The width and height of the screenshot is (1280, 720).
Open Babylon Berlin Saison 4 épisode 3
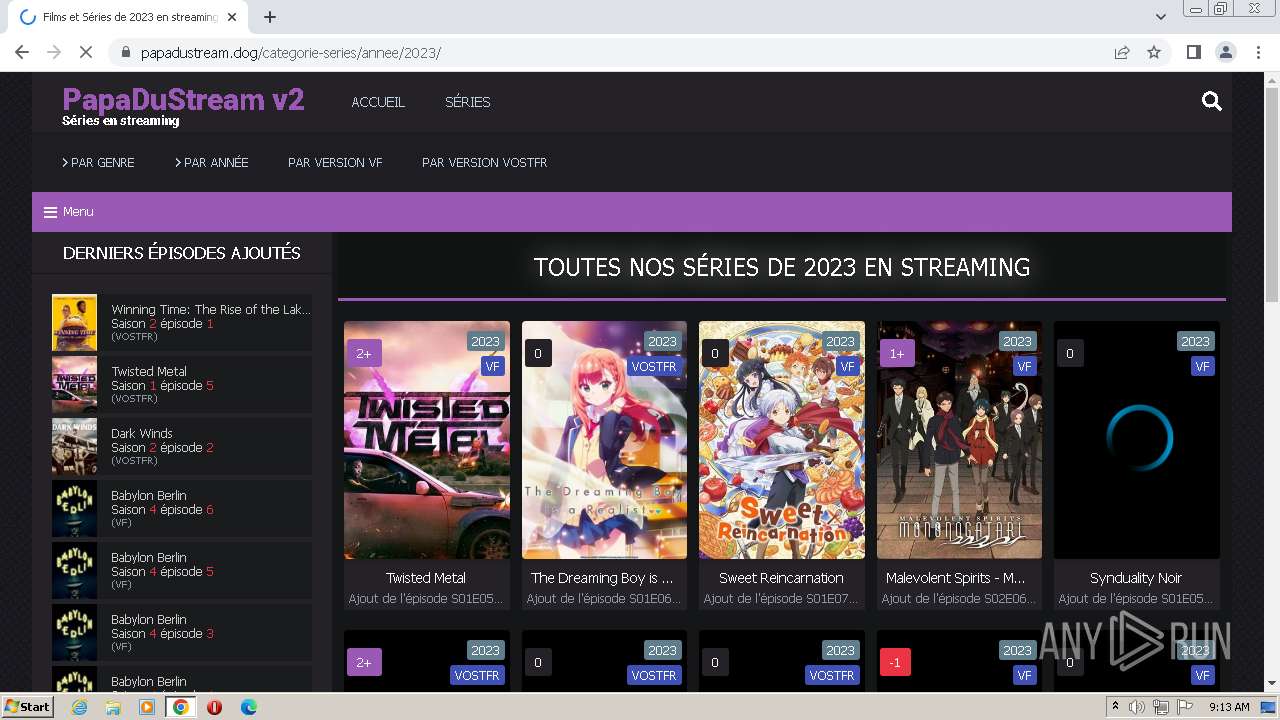182,632
